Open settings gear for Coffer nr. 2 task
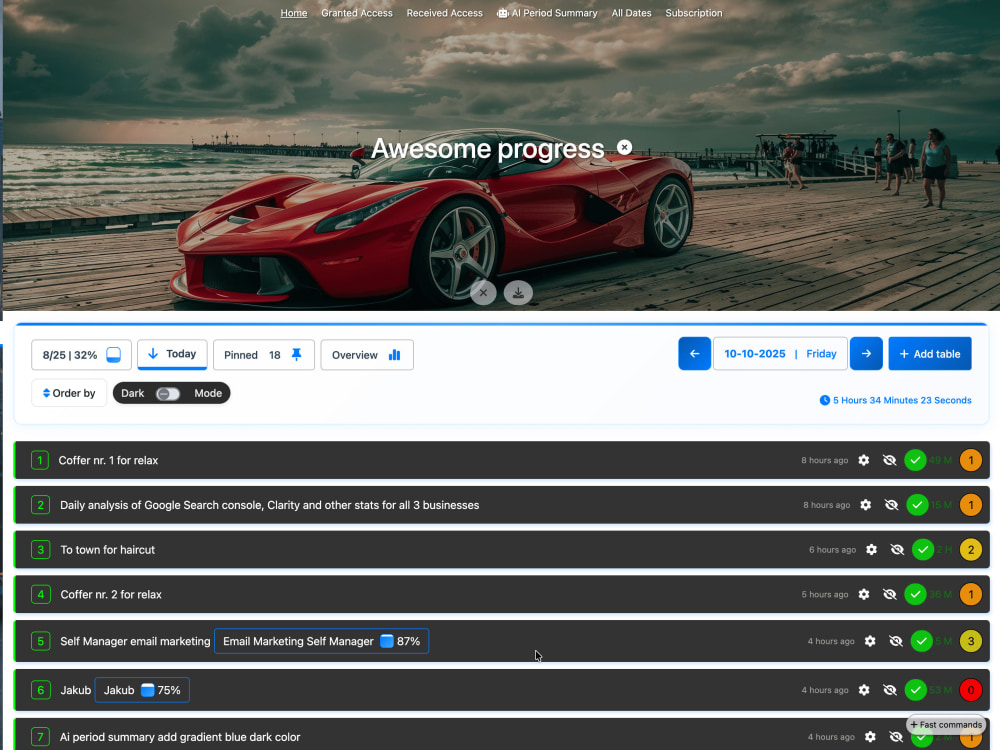 click(x=864, y=594)
